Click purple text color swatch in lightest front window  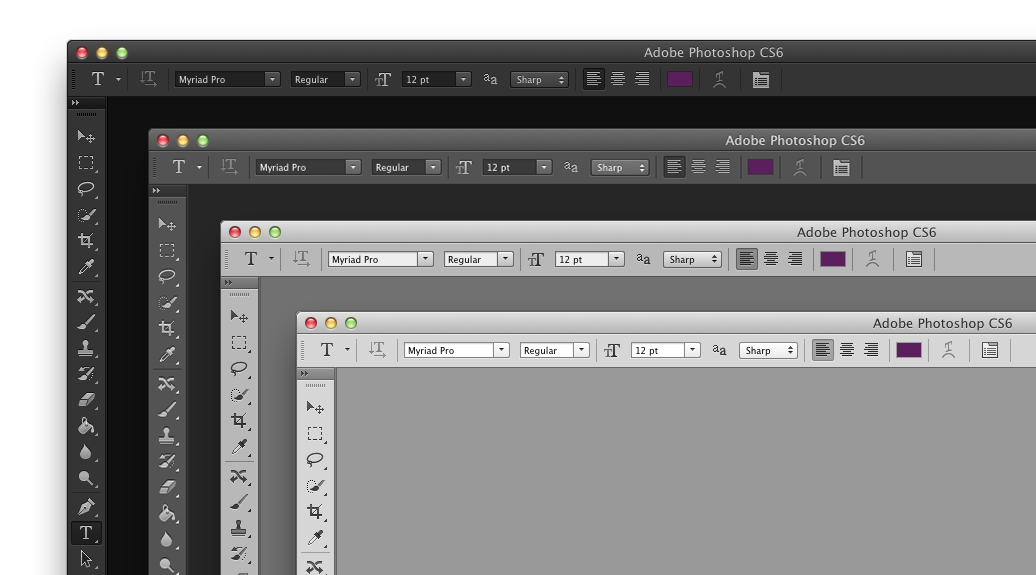tap(909, 350)
